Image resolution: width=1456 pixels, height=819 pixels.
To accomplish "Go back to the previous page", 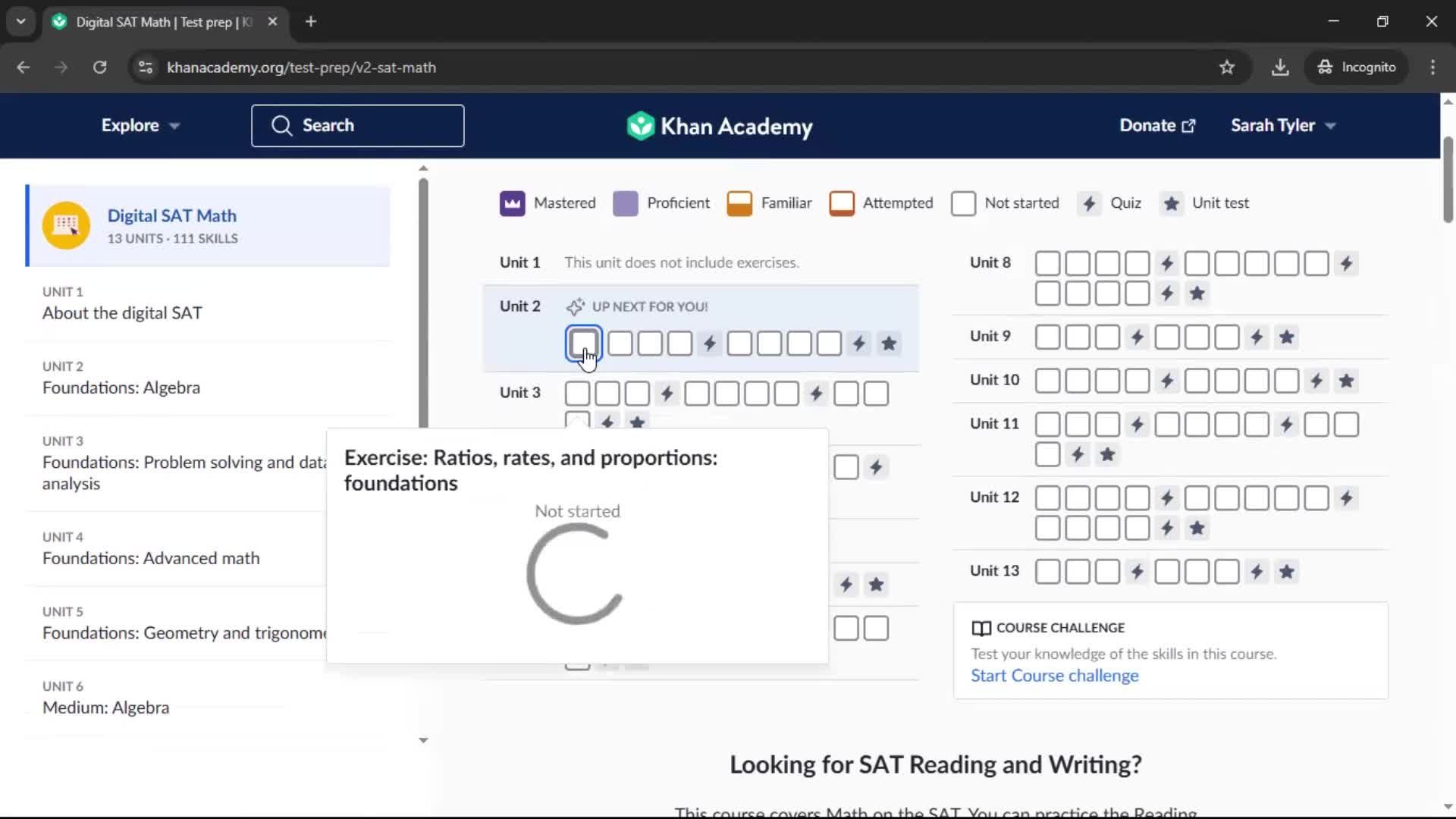I will tap(24, 67).
